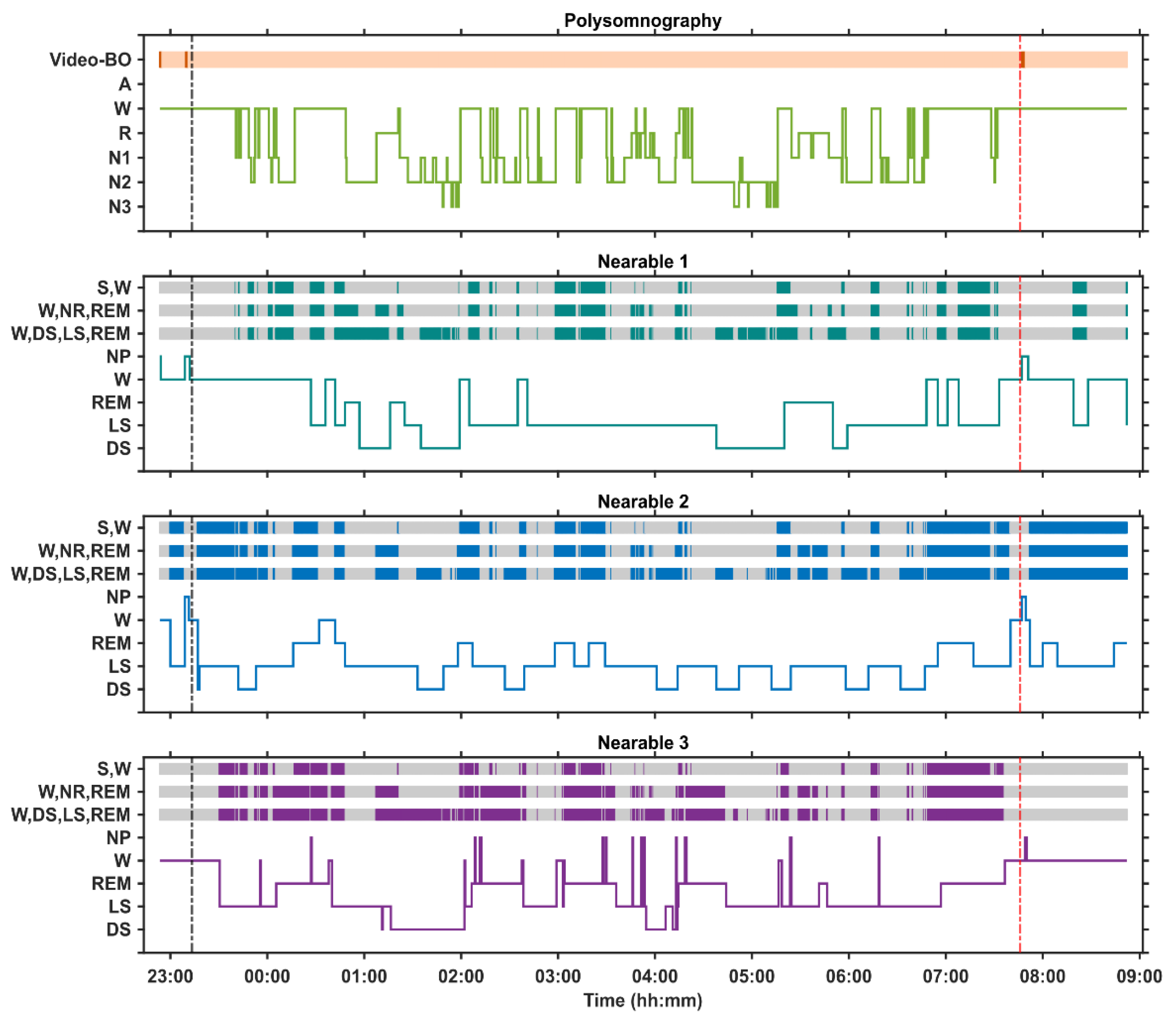Click the 23:00 time tick label

point(170,977)
